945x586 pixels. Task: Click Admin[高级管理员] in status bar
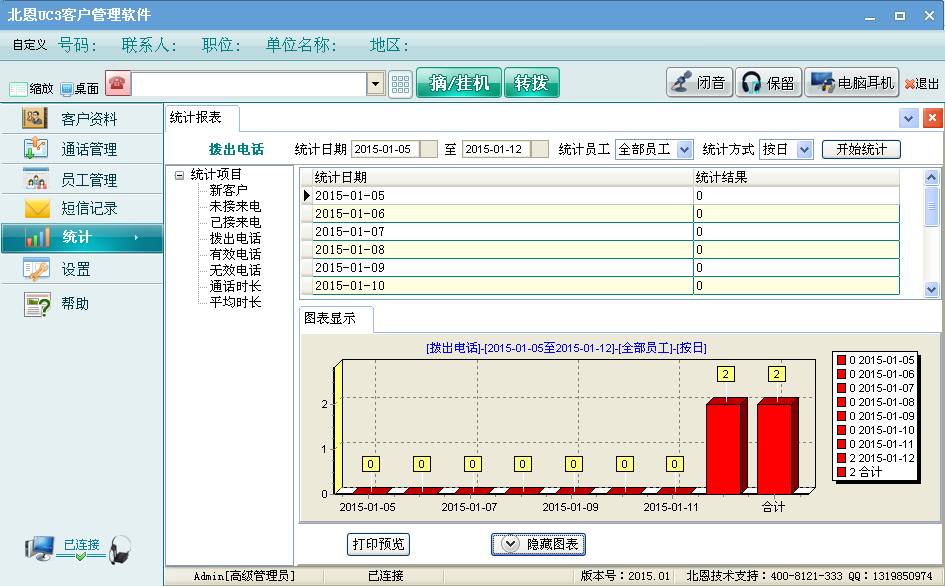(244, 576)
